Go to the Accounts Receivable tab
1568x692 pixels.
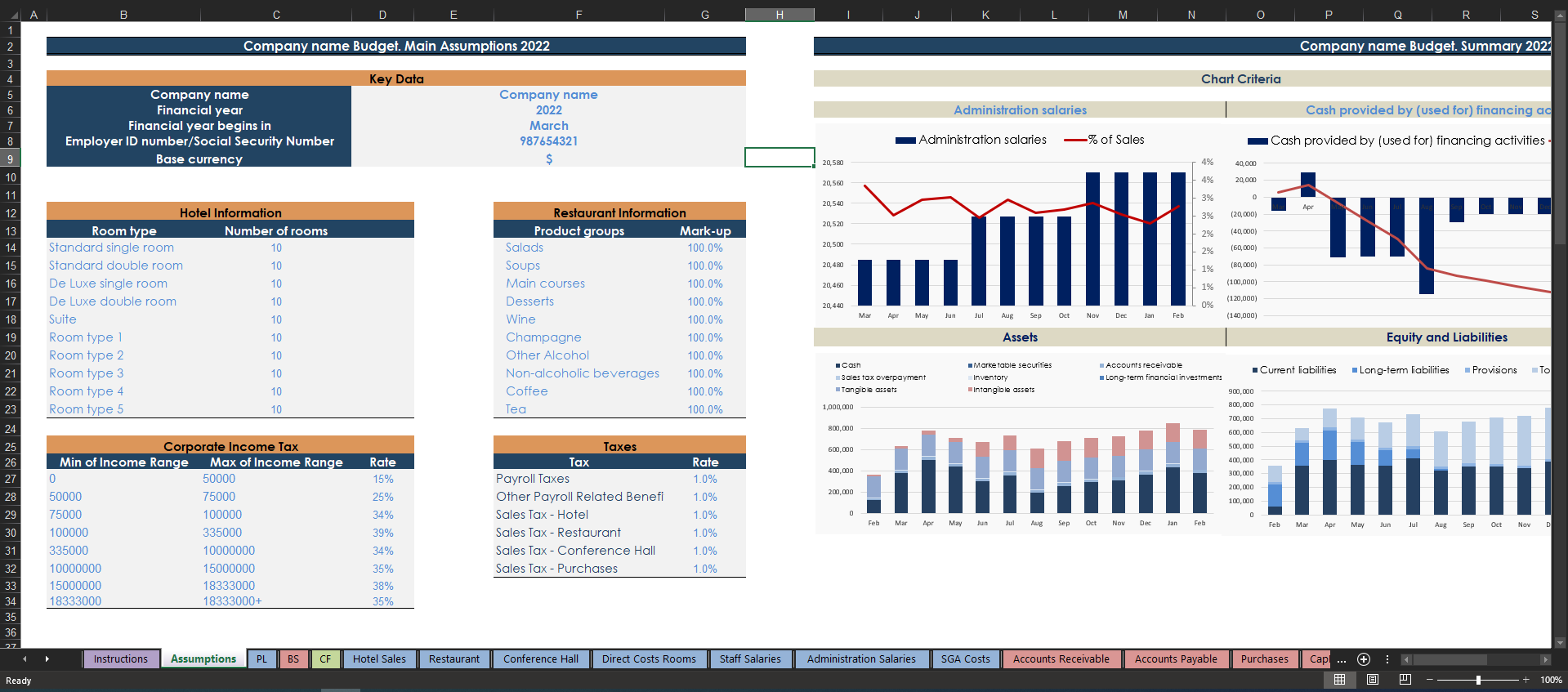pyautogui.click(x=1061, y=659)
